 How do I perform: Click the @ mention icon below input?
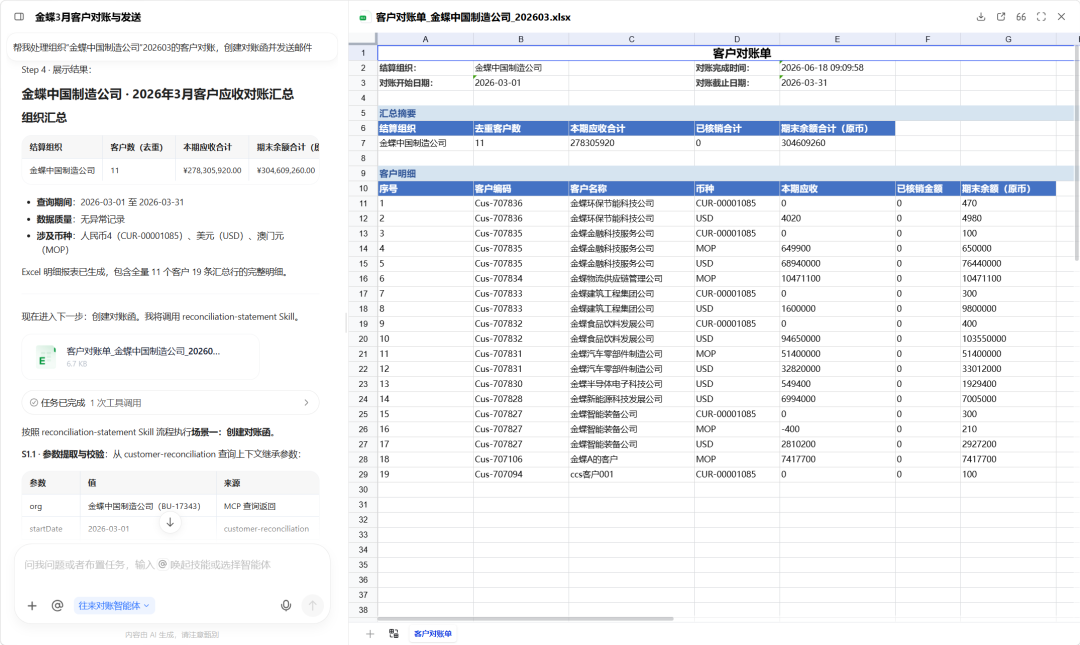pyautogui.click(x=57, y=605)
